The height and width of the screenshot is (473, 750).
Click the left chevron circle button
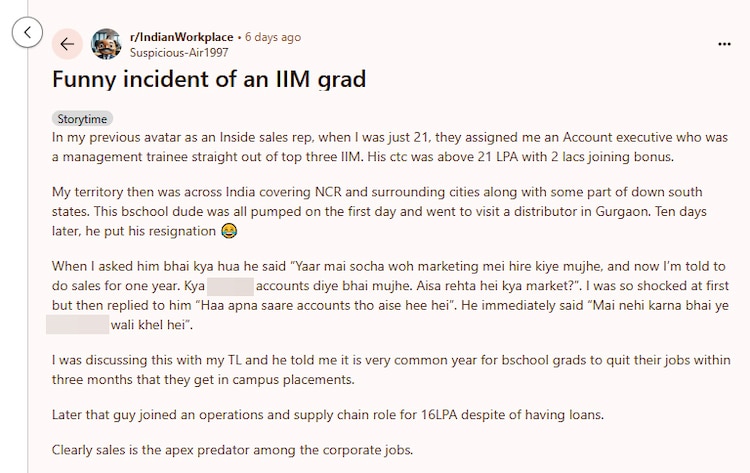(28, 33)
